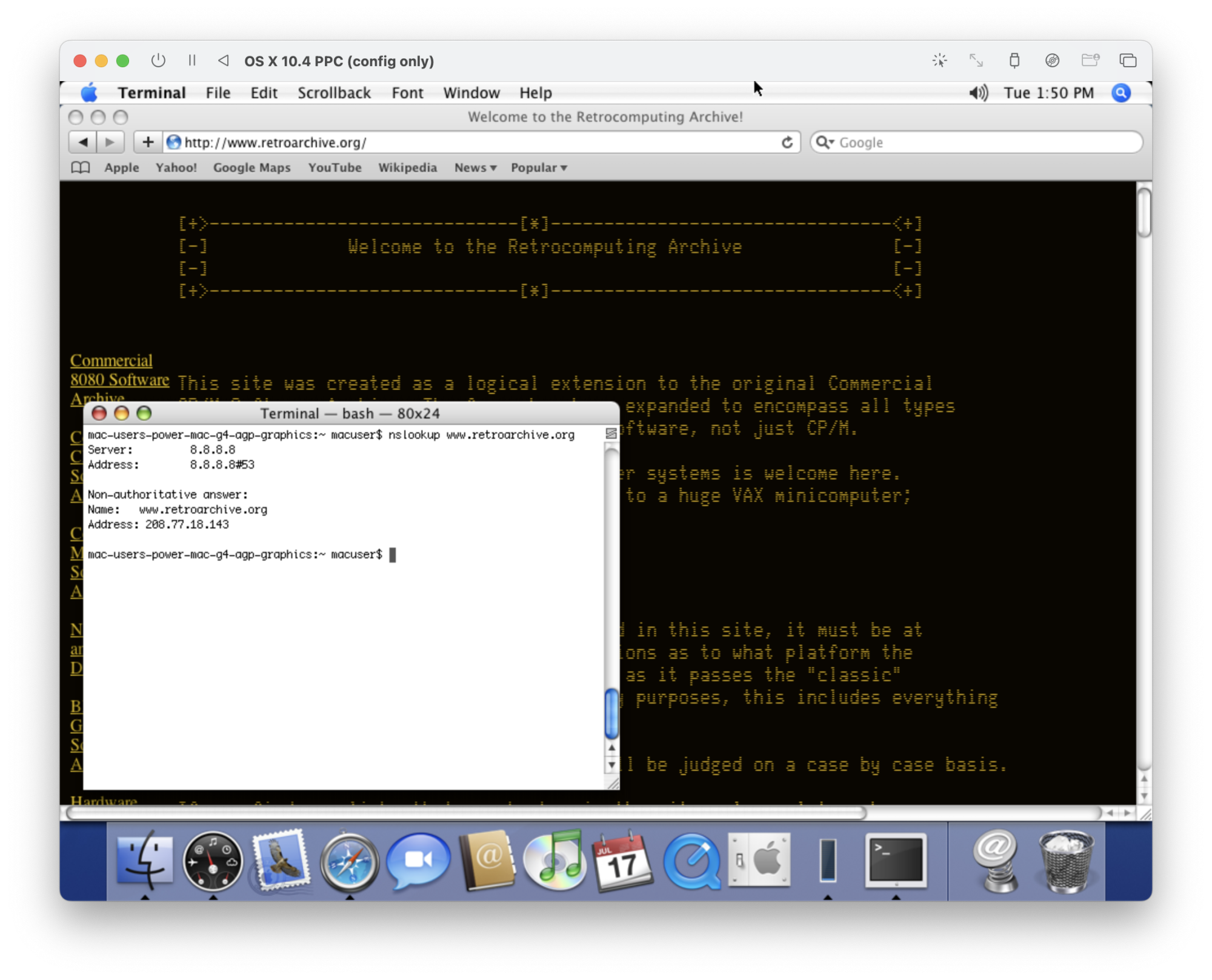This screenshot has height=980, width=1212.
Task: Toggle the menu bar volume control
Action: (x=977, y=93)
